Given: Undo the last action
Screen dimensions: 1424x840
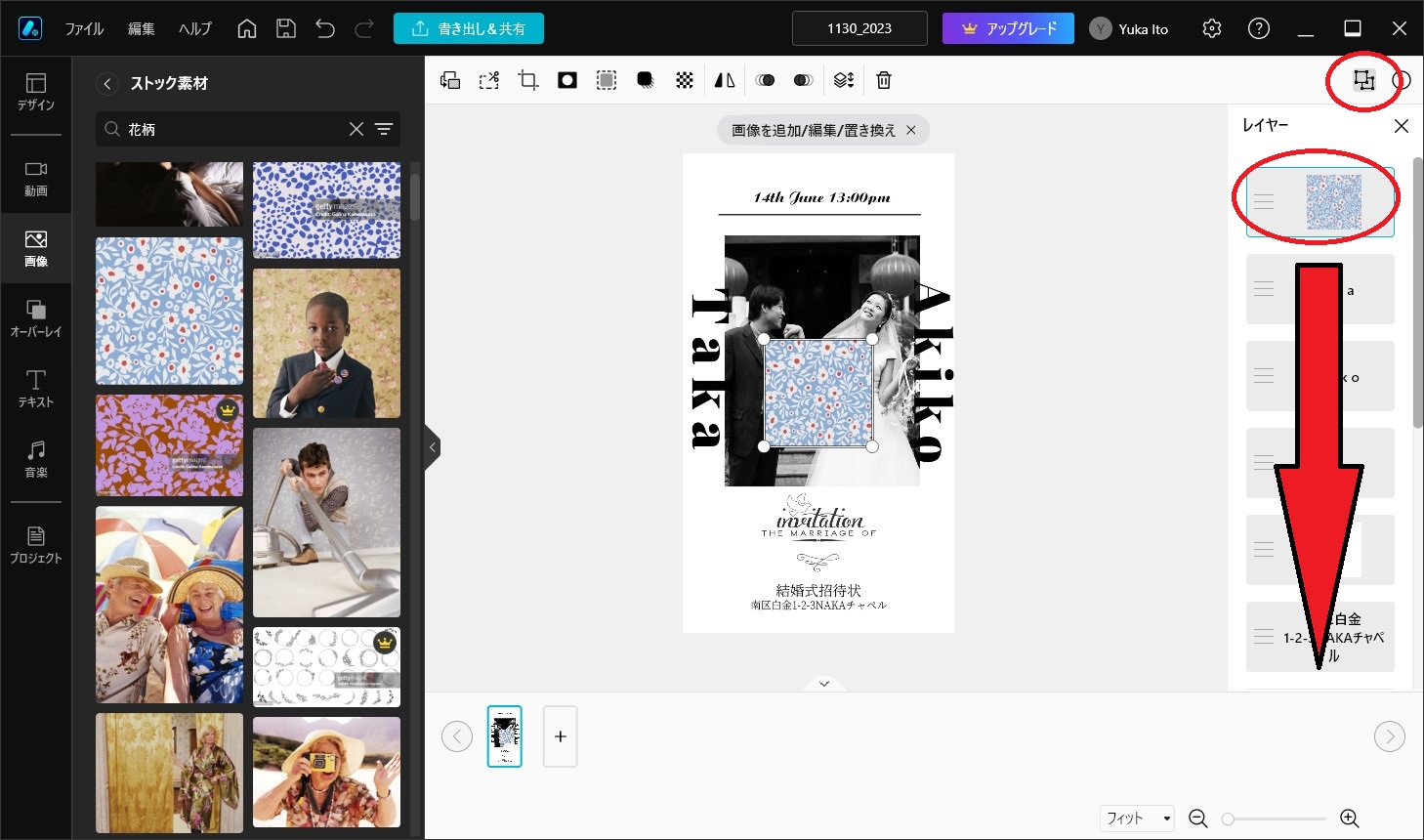Looking at the screenshot, I should click(325, 29).
